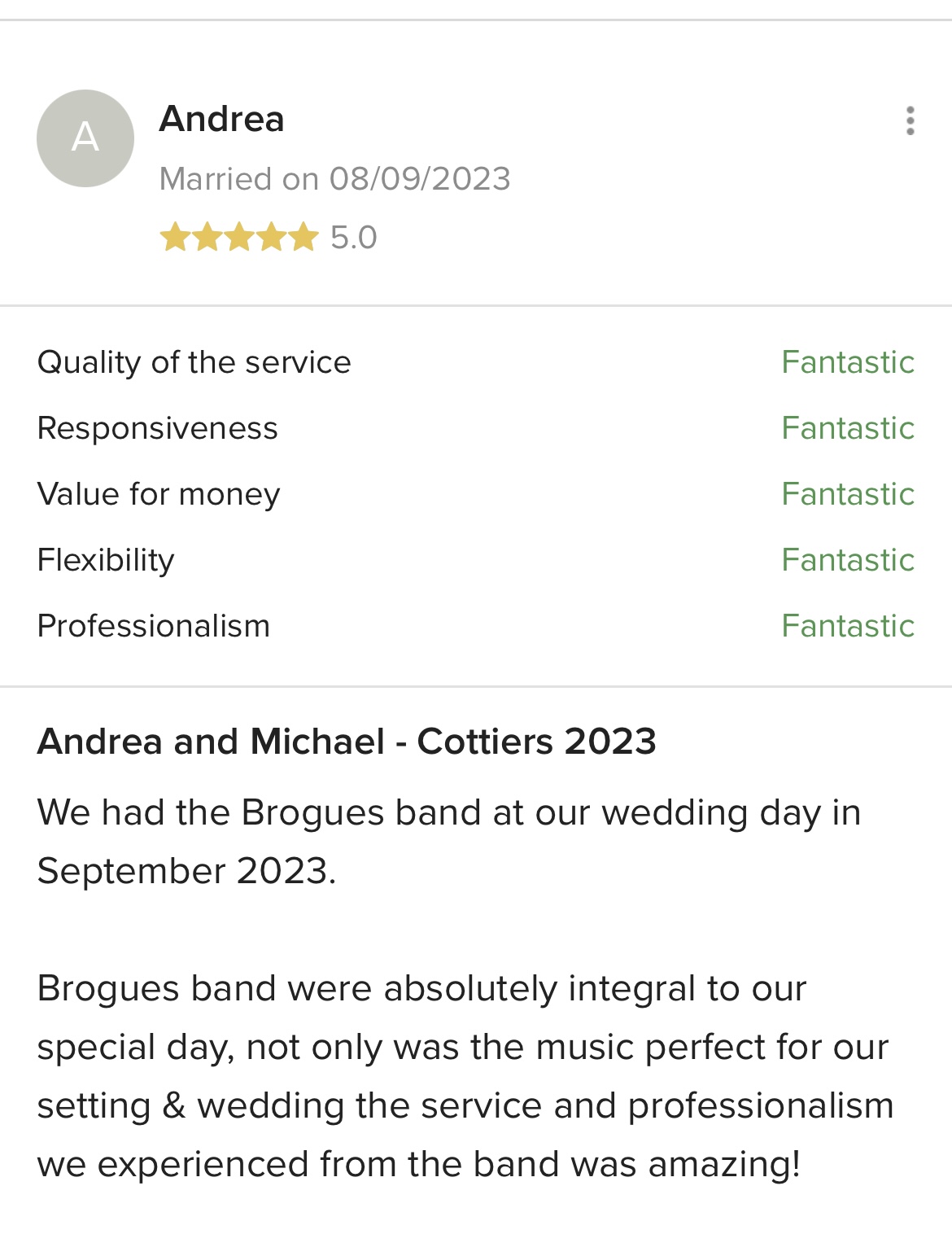Click Andrea's avatar circle
952x1256 pixels.
coord(85,138)
